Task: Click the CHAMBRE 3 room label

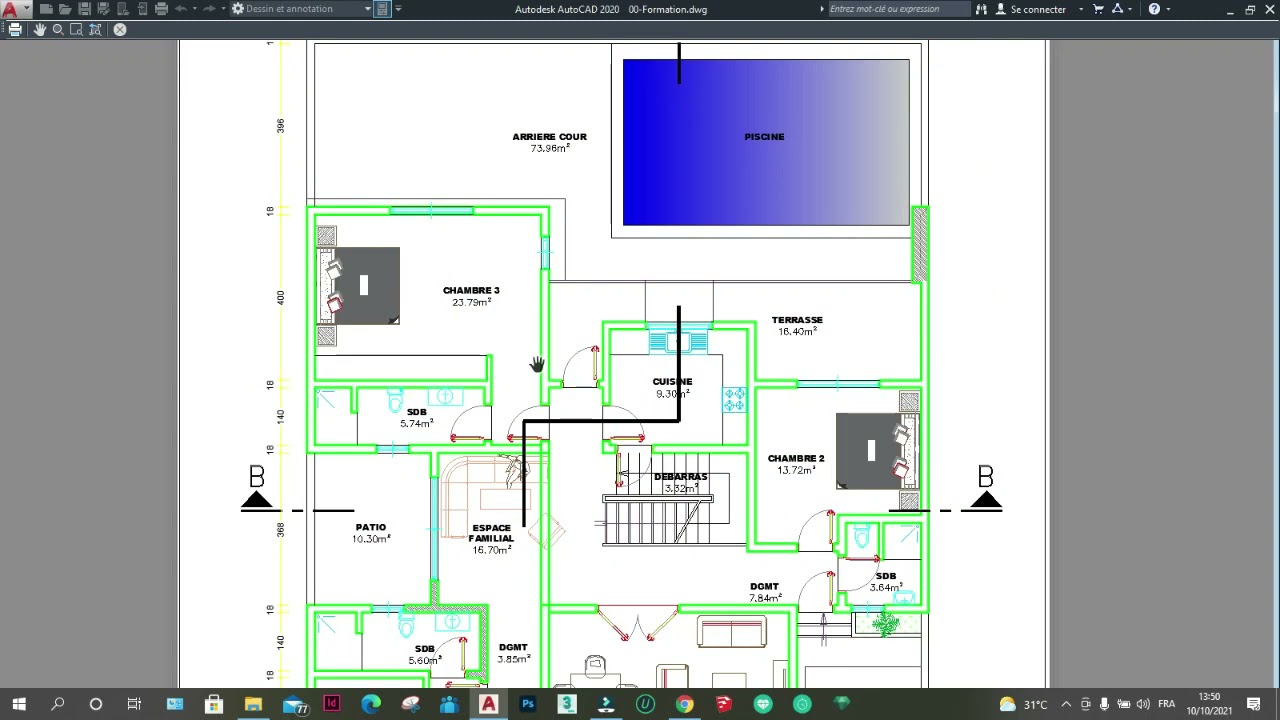Action: (471, 290)
